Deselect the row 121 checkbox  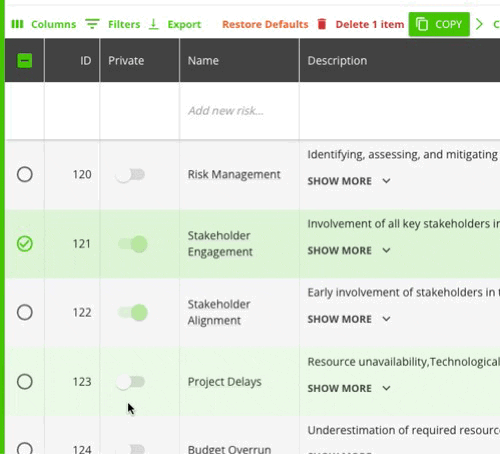25,244
